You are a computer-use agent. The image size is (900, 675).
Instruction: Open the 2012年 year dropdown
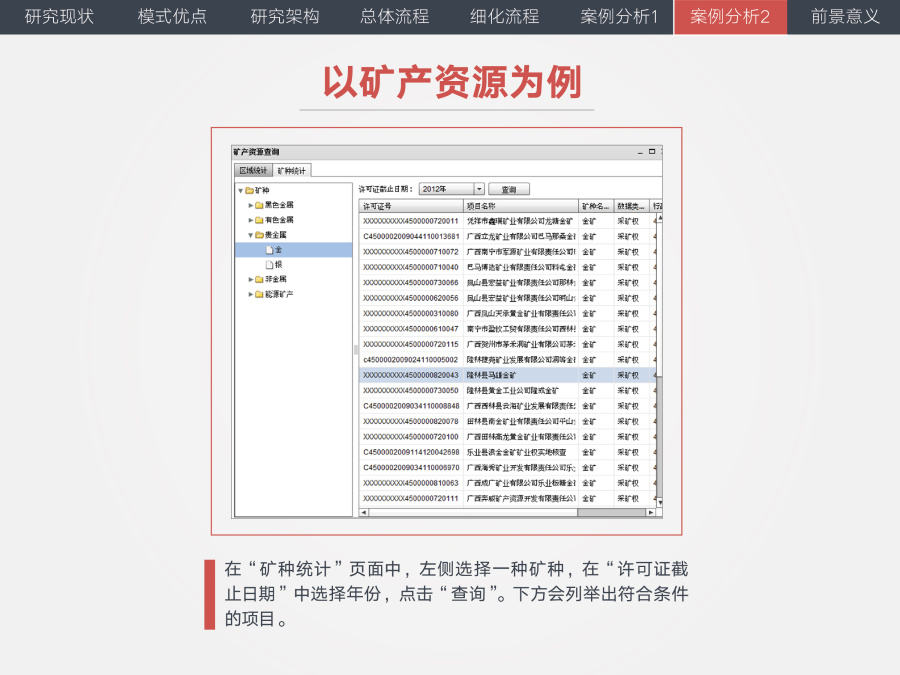(x=479, y=189)
